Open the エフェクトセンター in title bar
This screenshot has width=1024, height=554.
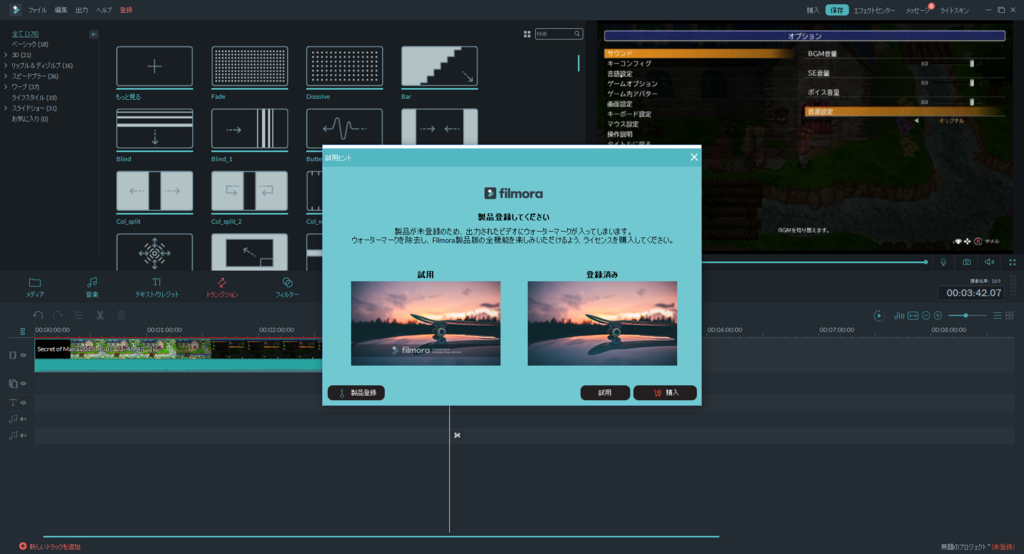tap(874, 10)
